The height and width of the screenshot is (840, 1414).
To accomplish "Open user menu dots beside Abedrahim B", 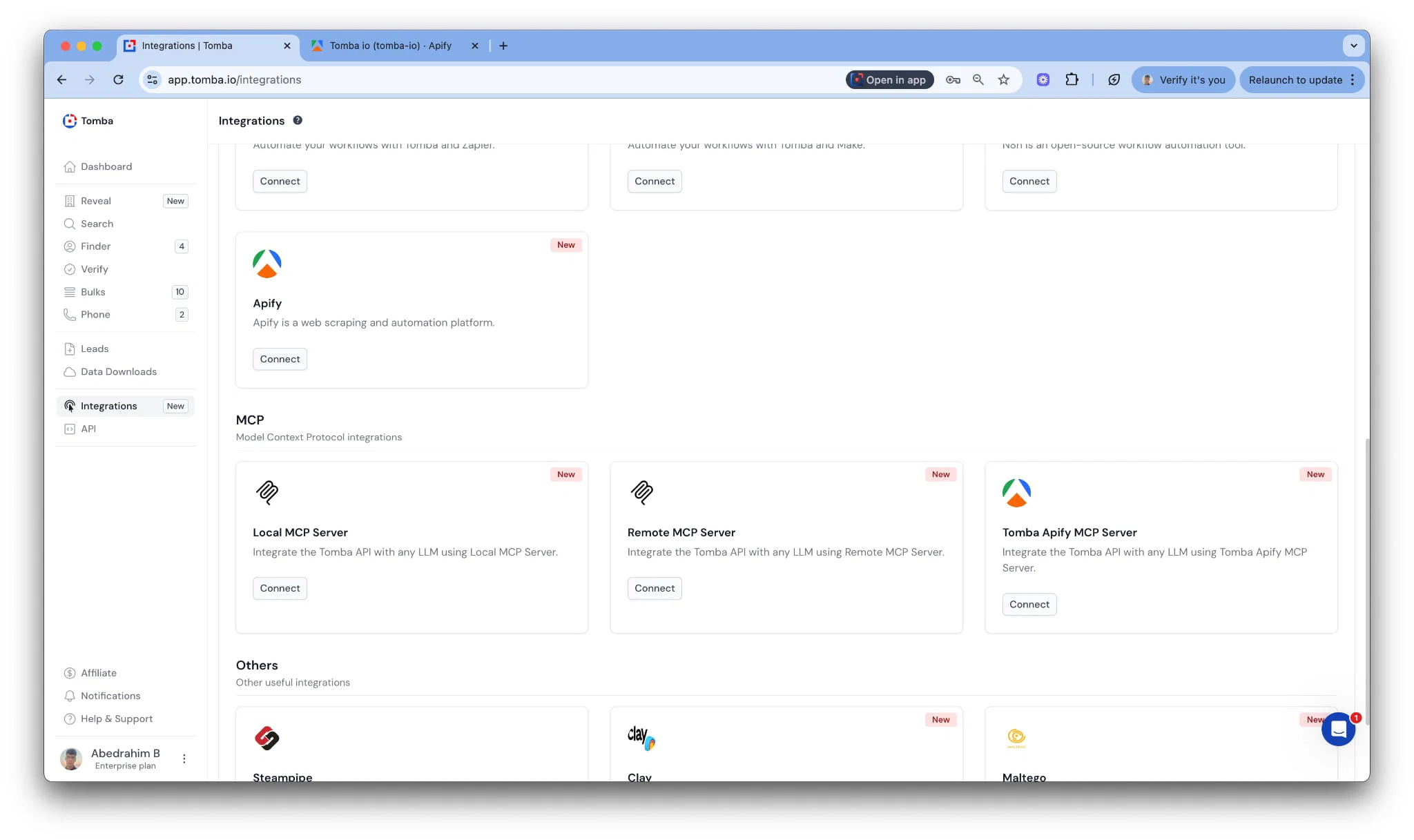I will coord(184,759).
